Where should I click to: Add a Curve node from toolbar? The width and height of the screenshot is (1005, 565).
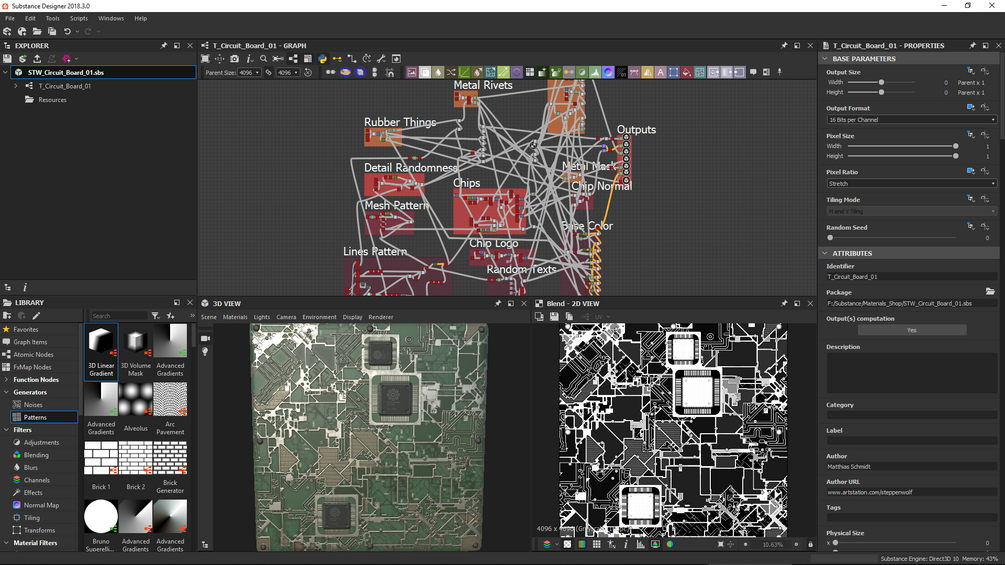[x=464, y=72]
